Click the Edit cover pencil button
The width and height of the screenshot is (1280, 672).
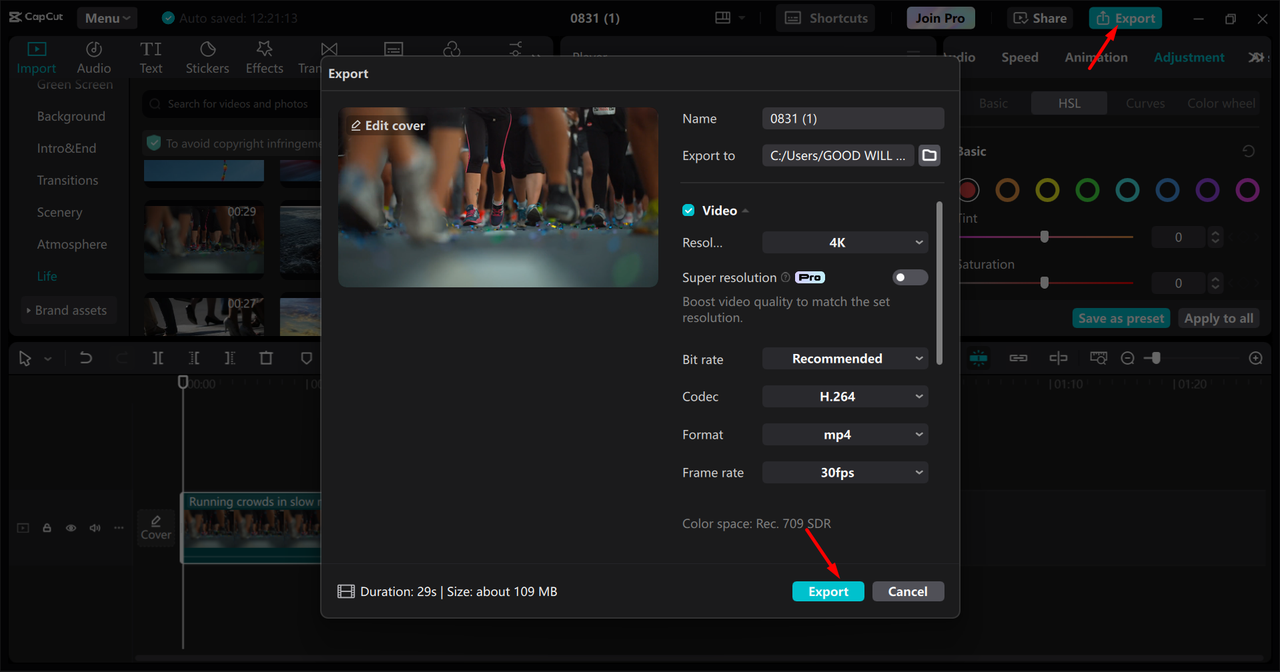tap(387, 125)
